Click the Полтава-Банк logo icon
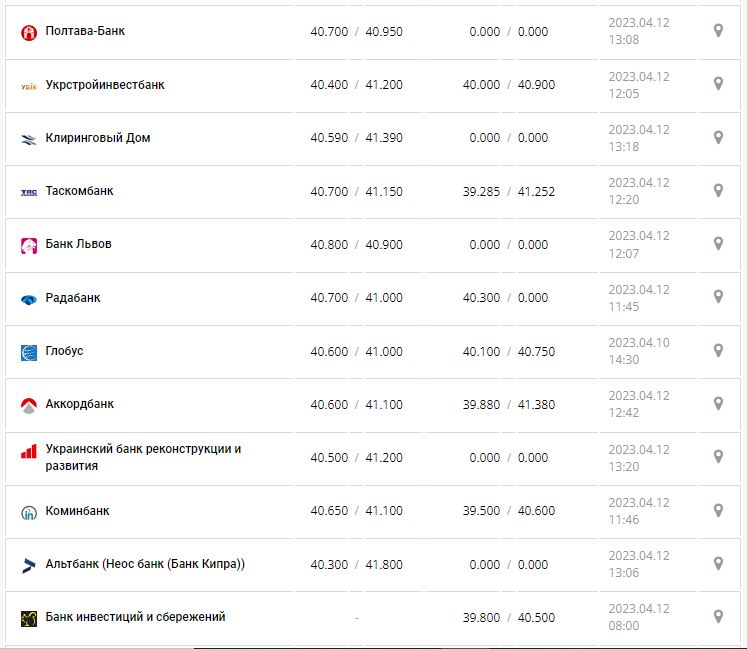The height and width of the screenshot is (649, 747). pyautogui.click(x=28, y=32)
